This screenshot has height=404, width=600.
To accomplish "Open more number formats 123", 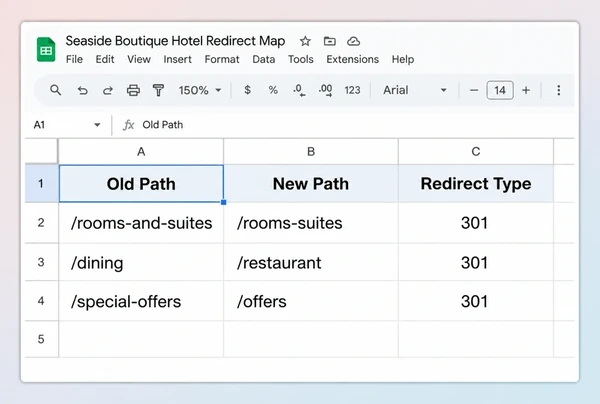I will [x=352, y=90].
